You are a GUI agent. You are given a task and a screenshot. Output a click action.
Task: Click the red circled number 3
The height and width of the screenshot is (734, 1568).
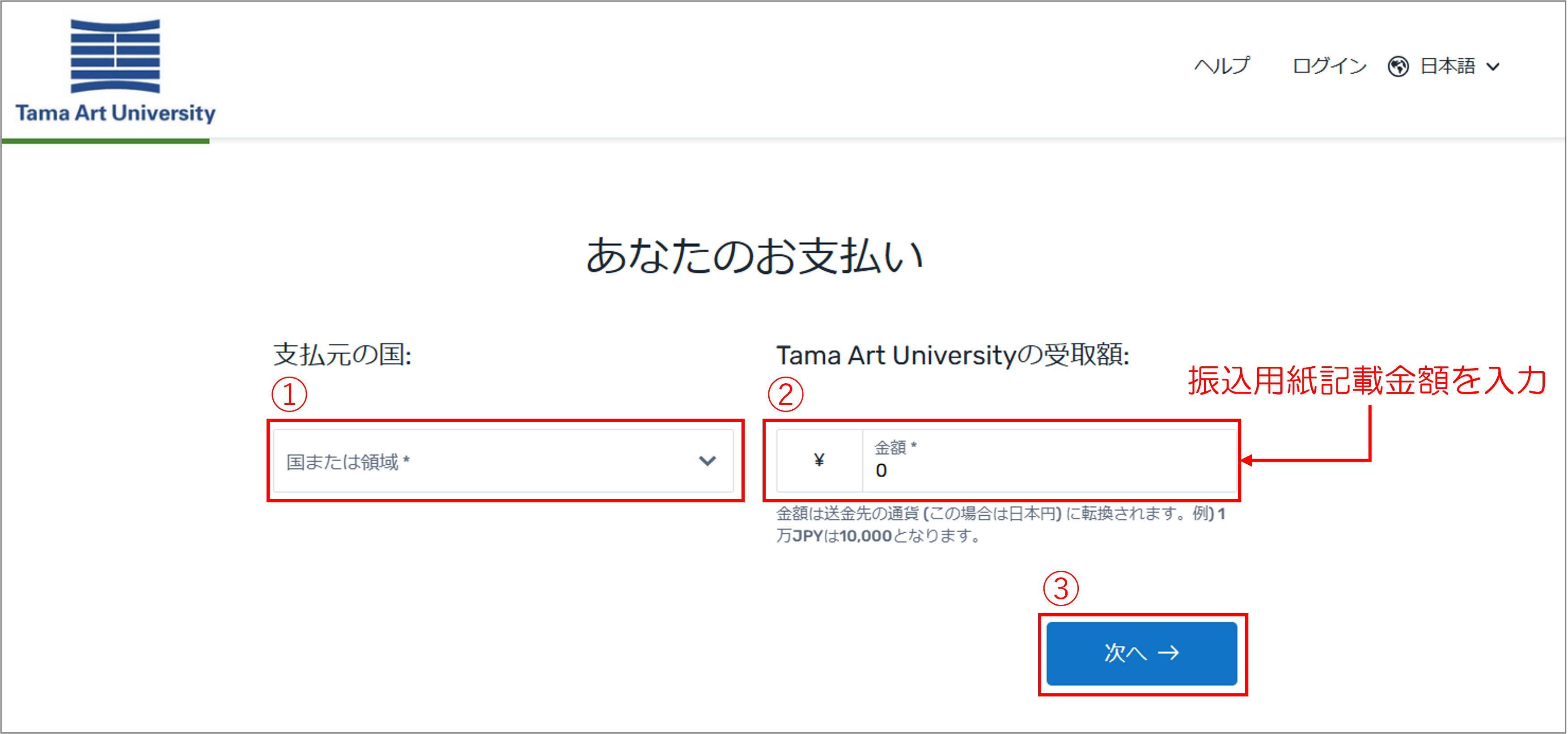coord(1060,589)
